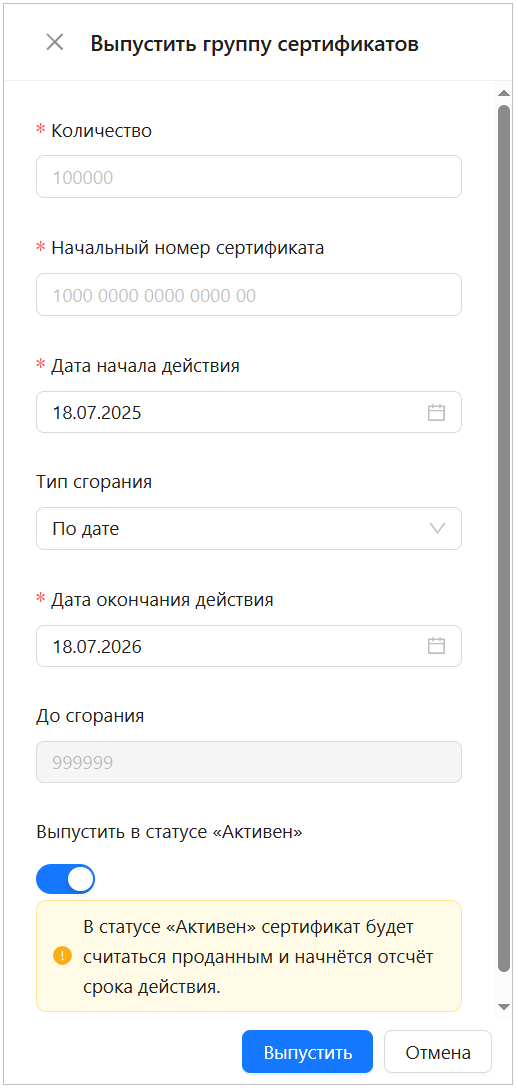
Task: Open calendar icon for Дата начала действия
Action: (436, 413)
